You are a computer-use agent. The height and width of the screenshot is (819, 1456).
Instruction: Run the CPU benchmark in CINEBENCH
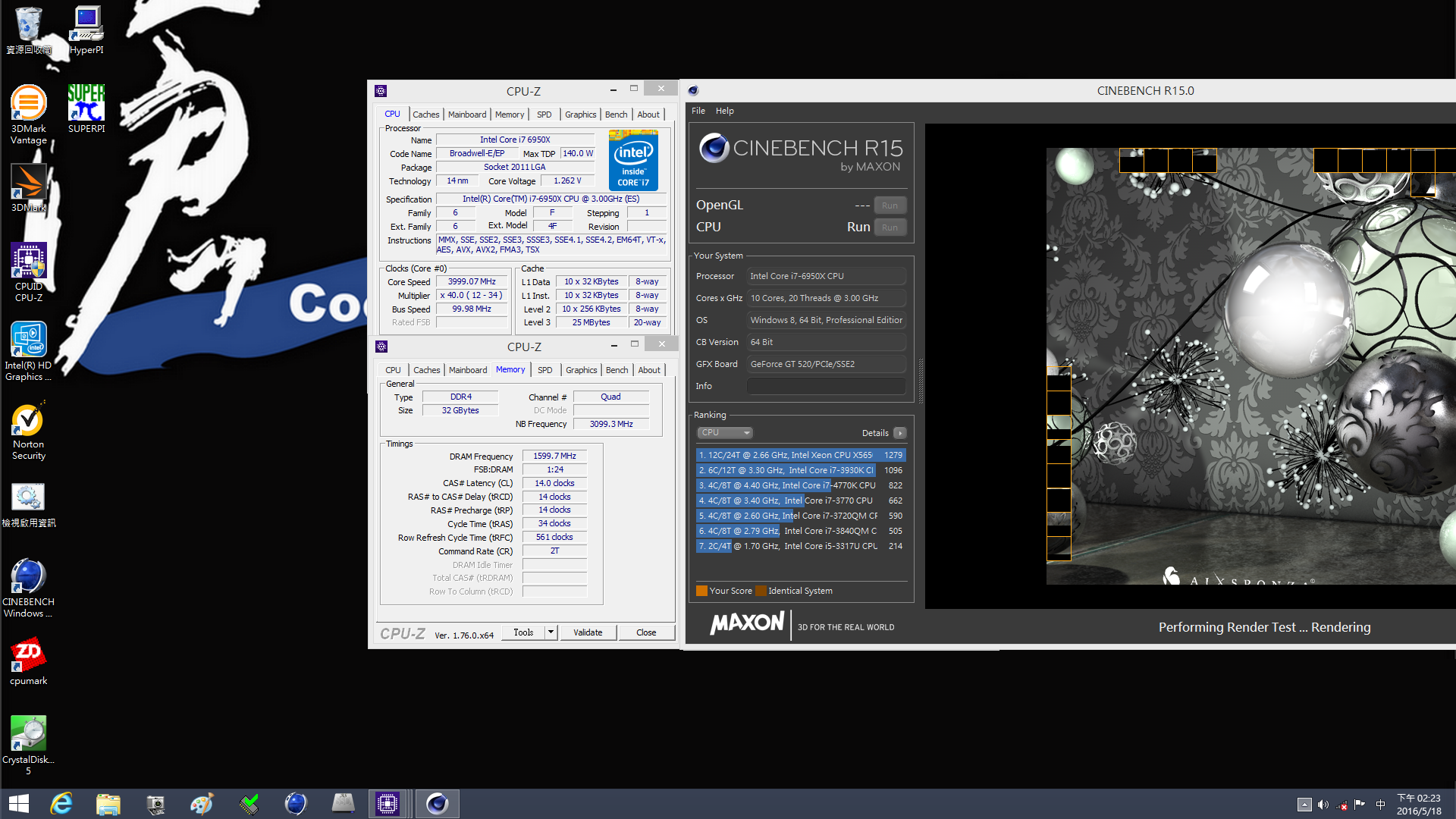tap(890, 227)
